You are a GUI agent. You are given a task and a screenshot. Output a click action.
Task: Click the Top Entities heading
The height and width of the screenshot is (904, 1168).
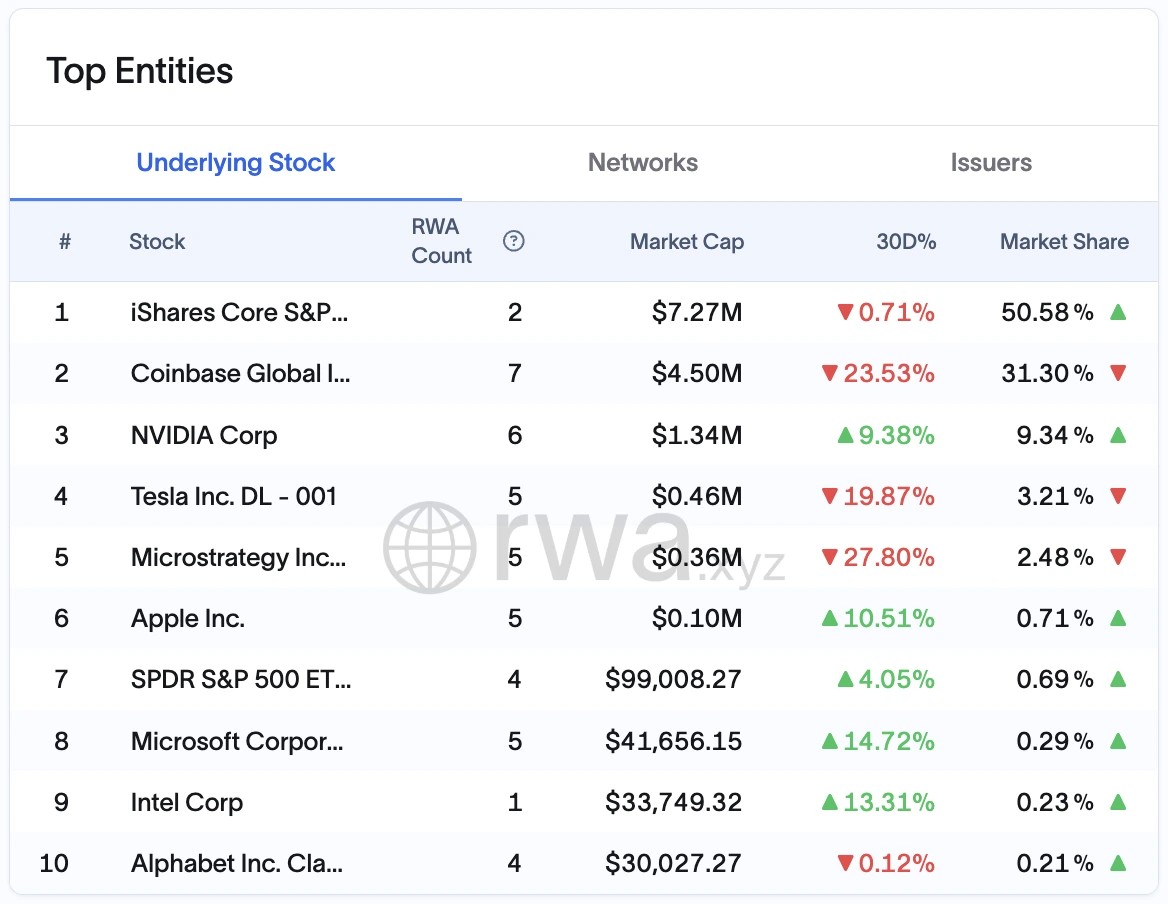[x=139, y=71]
